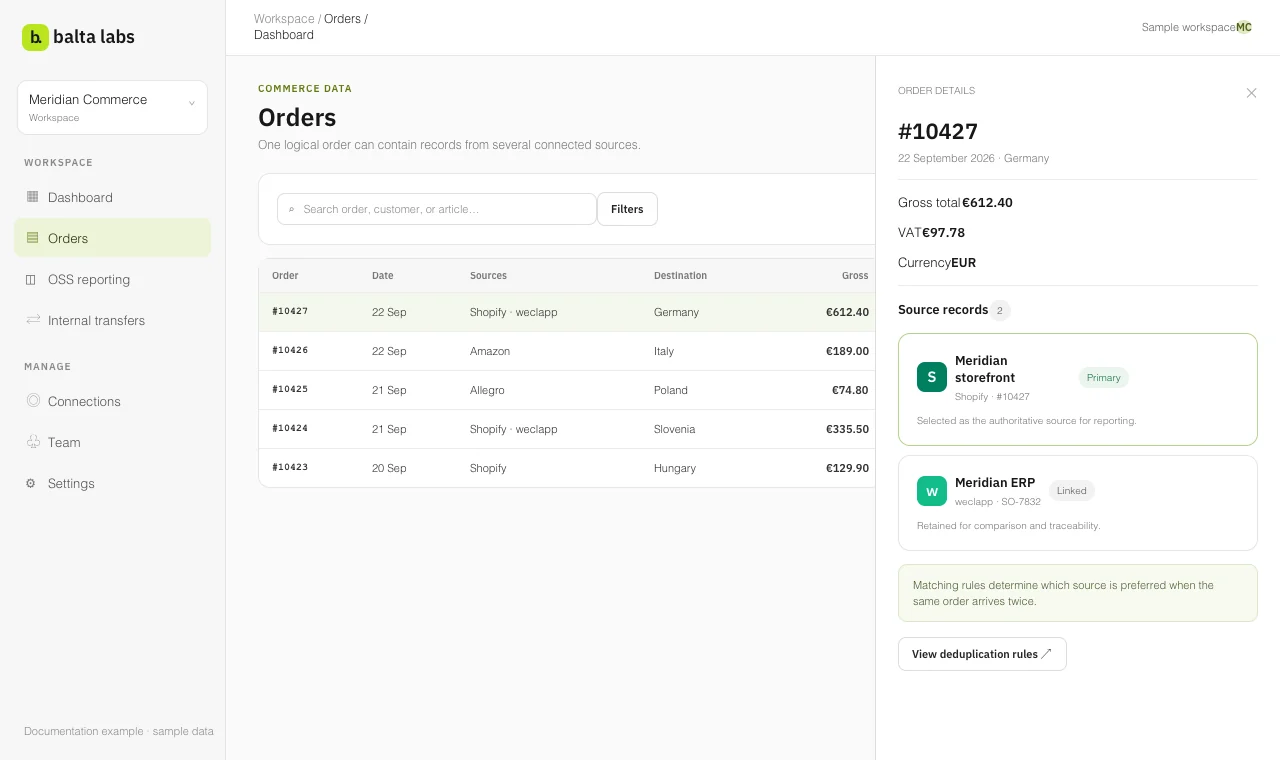Click the Connections circle icon
The image size is (1280, 760).
33,401
